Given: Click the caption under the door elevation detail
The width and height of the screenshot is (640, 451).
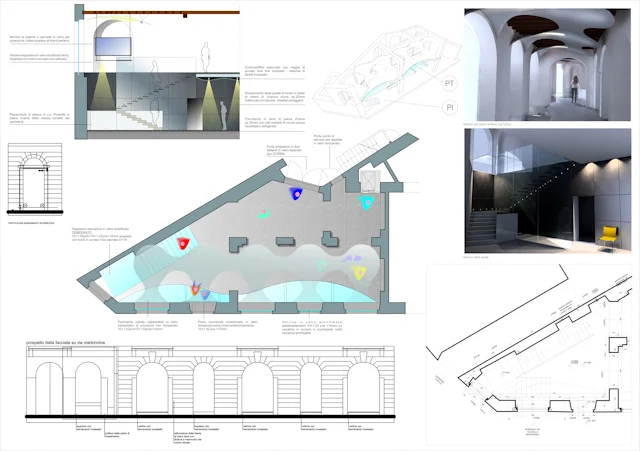Looking at the screenshot, I should pos(31,223).
